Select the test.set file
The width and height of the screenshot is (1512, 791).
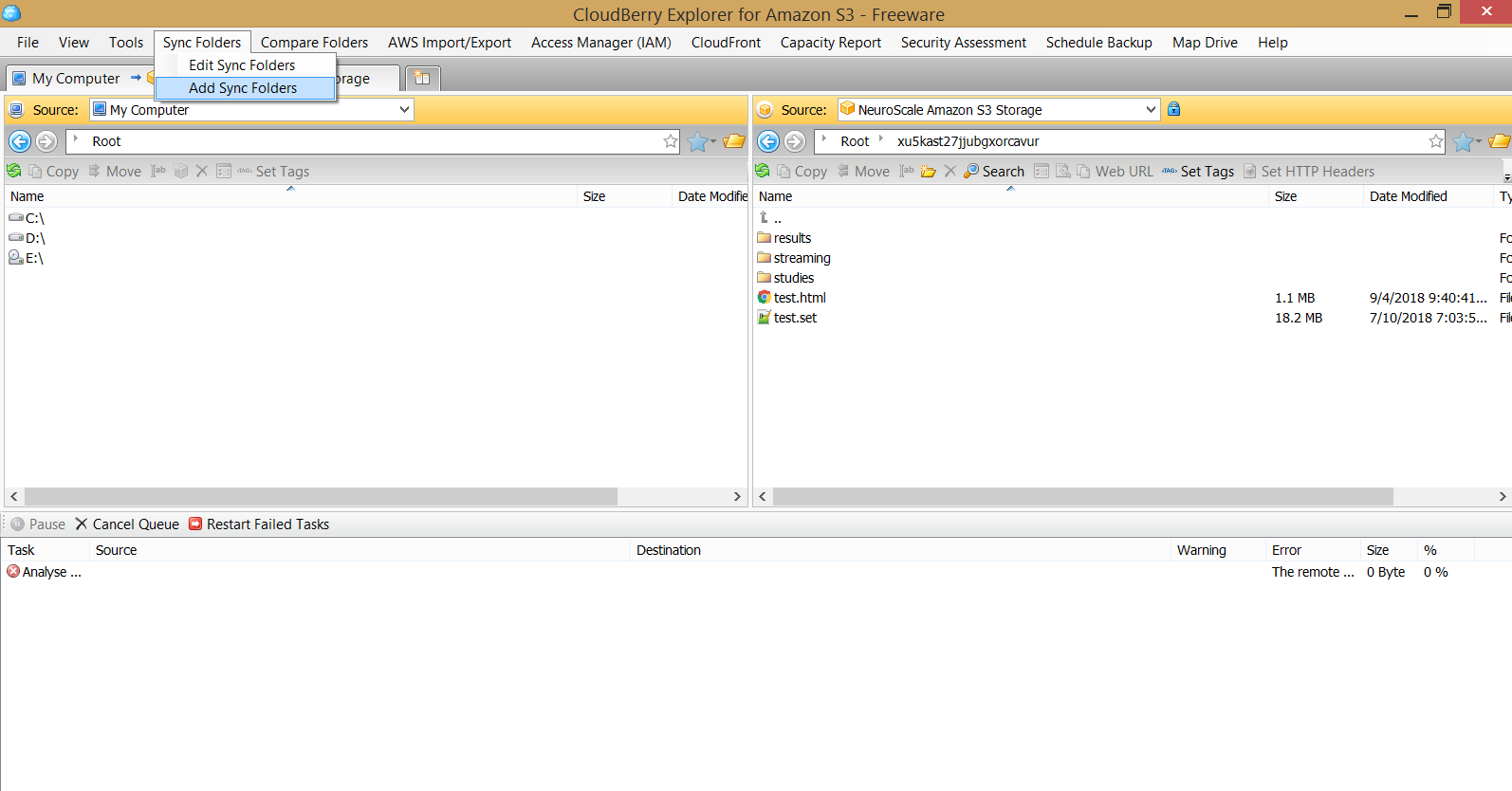pos(787,318)
